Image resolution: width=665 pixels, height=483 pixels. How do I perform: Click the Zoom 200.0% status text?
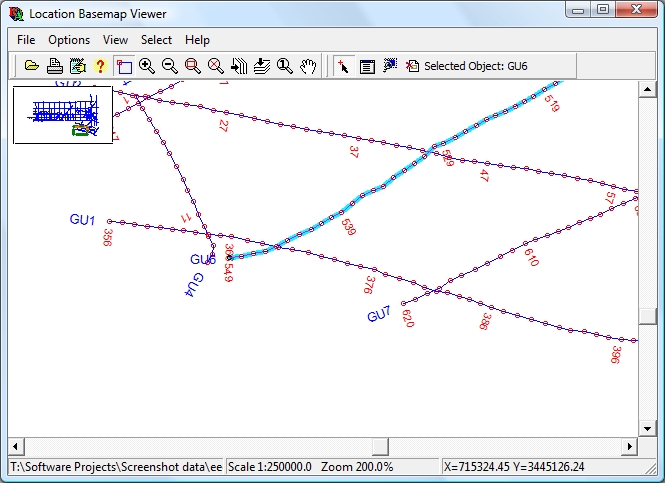357,467
